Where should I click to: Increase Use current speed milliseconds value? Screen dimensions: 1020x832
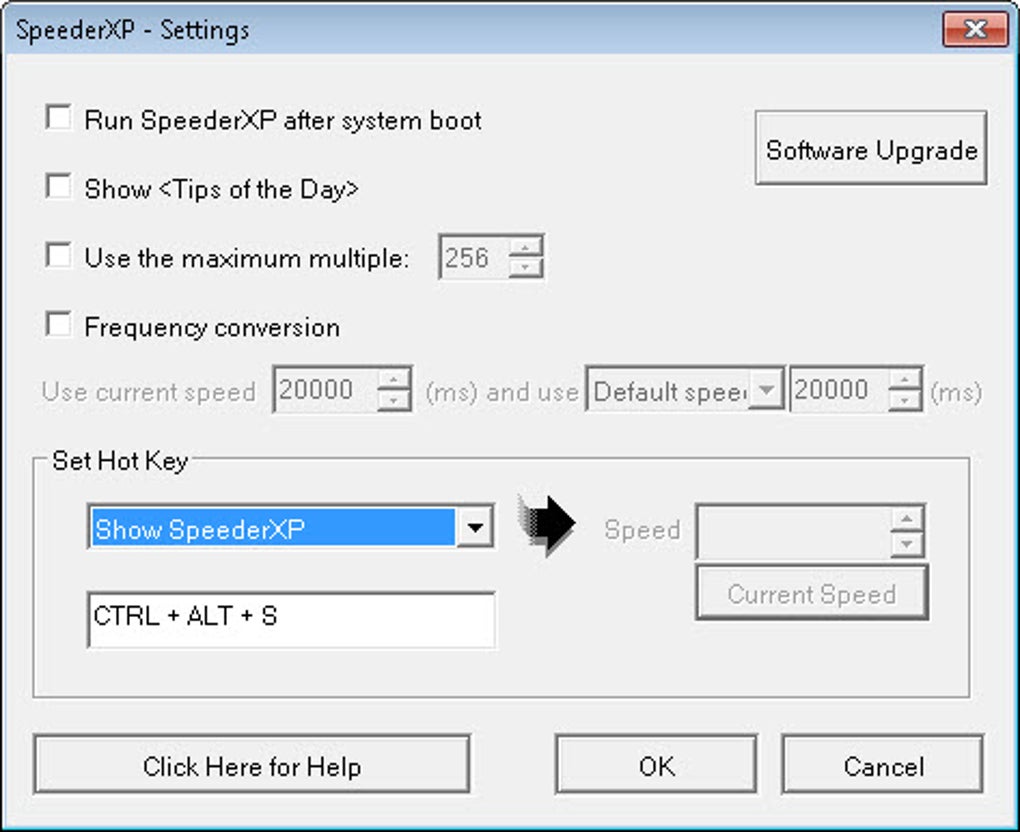(x=396, y=380)
